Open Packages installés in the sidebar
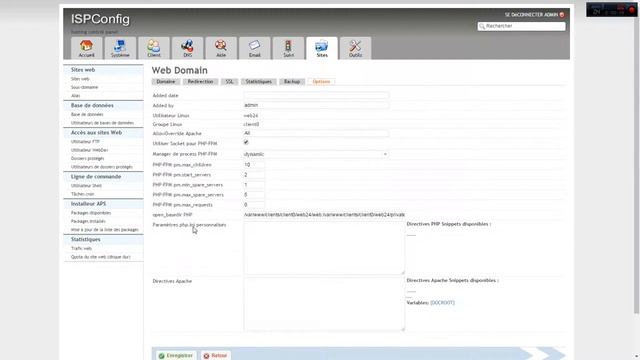 pos(88,221)
